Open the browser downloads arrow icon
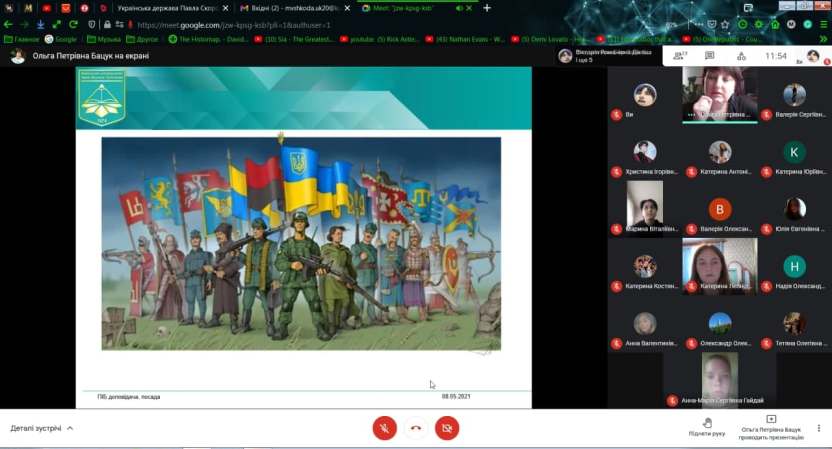Viewport: 832px width, 449px height. pos(40,24)
